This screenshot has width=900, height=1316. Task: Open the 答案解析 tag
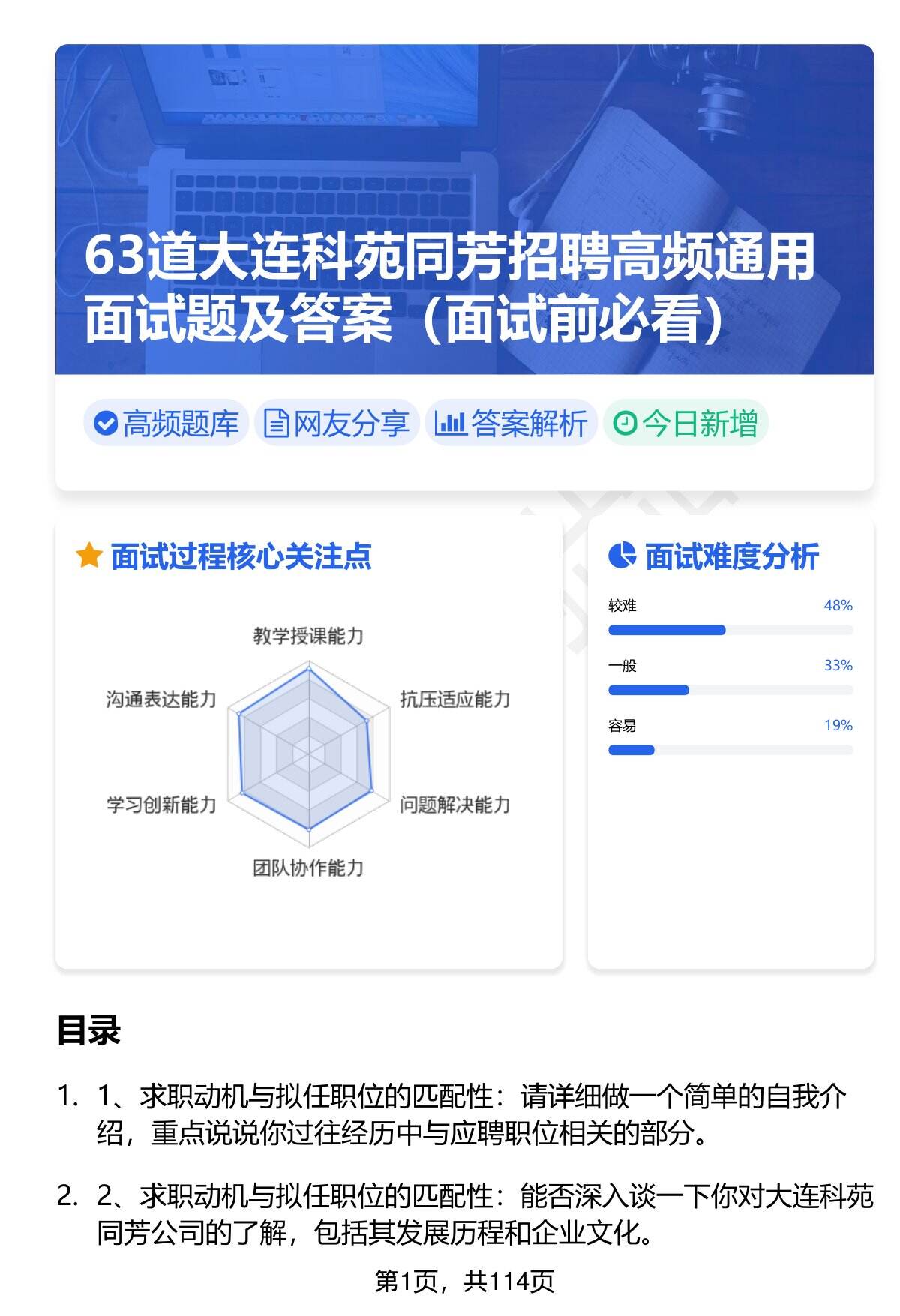tap(511, 424)
